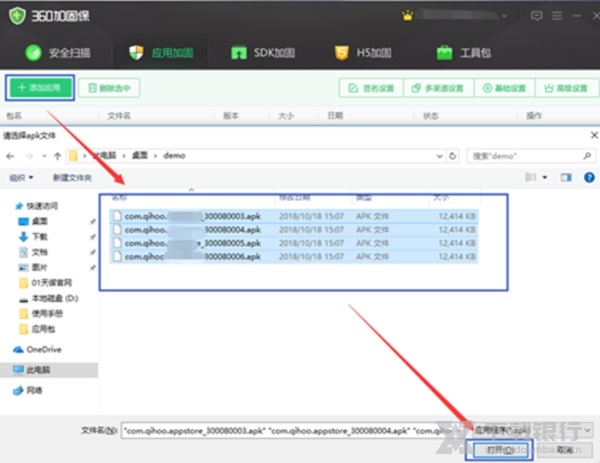Go up one folder level
This screenshot has width=600, height=463.
tap(57, 156)
